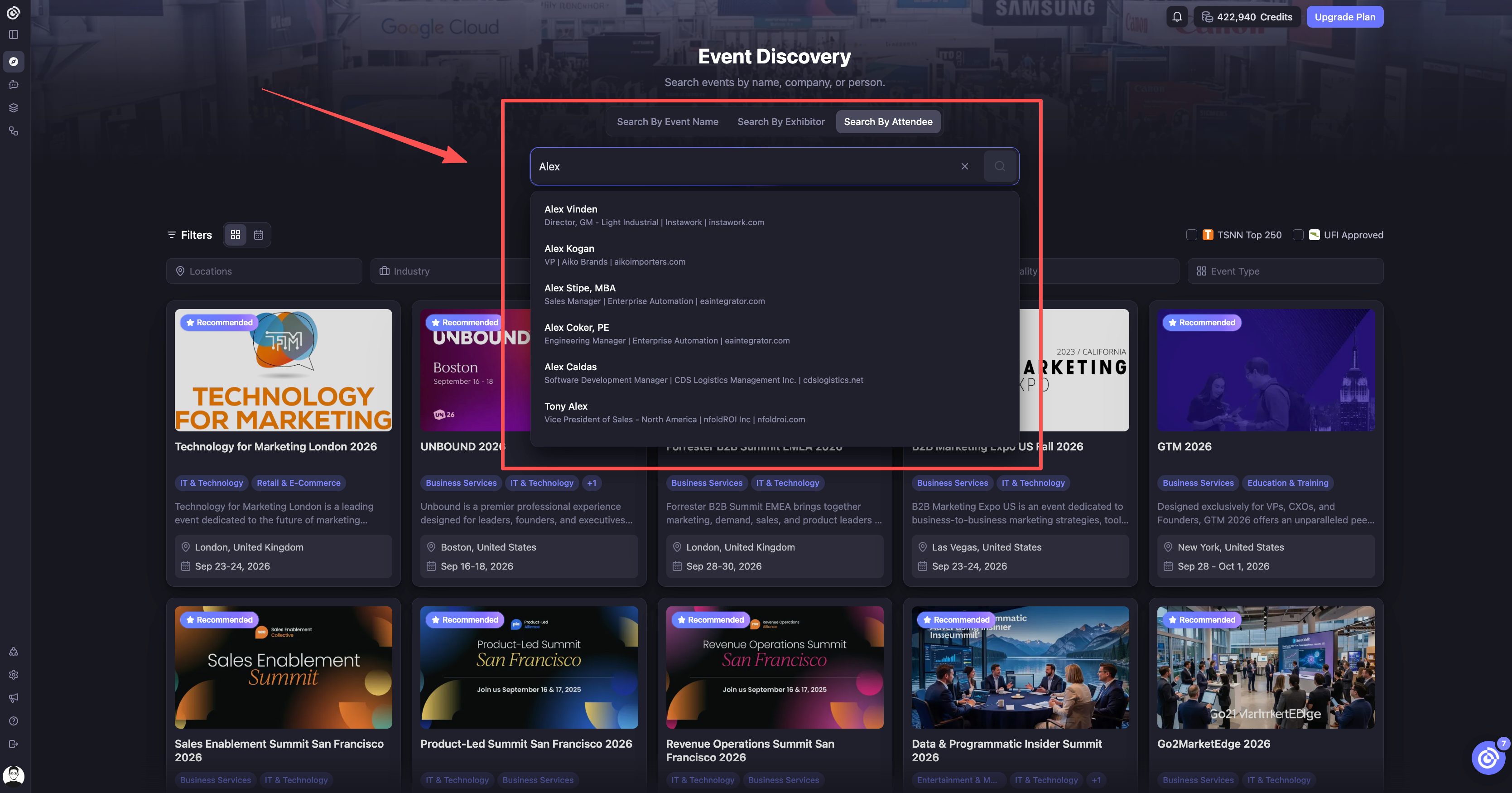Screen dimensions: 1512x793
Task: Click Sep 28 - Oct 1, 2026 date
Action: click(x=1223, y=566)
